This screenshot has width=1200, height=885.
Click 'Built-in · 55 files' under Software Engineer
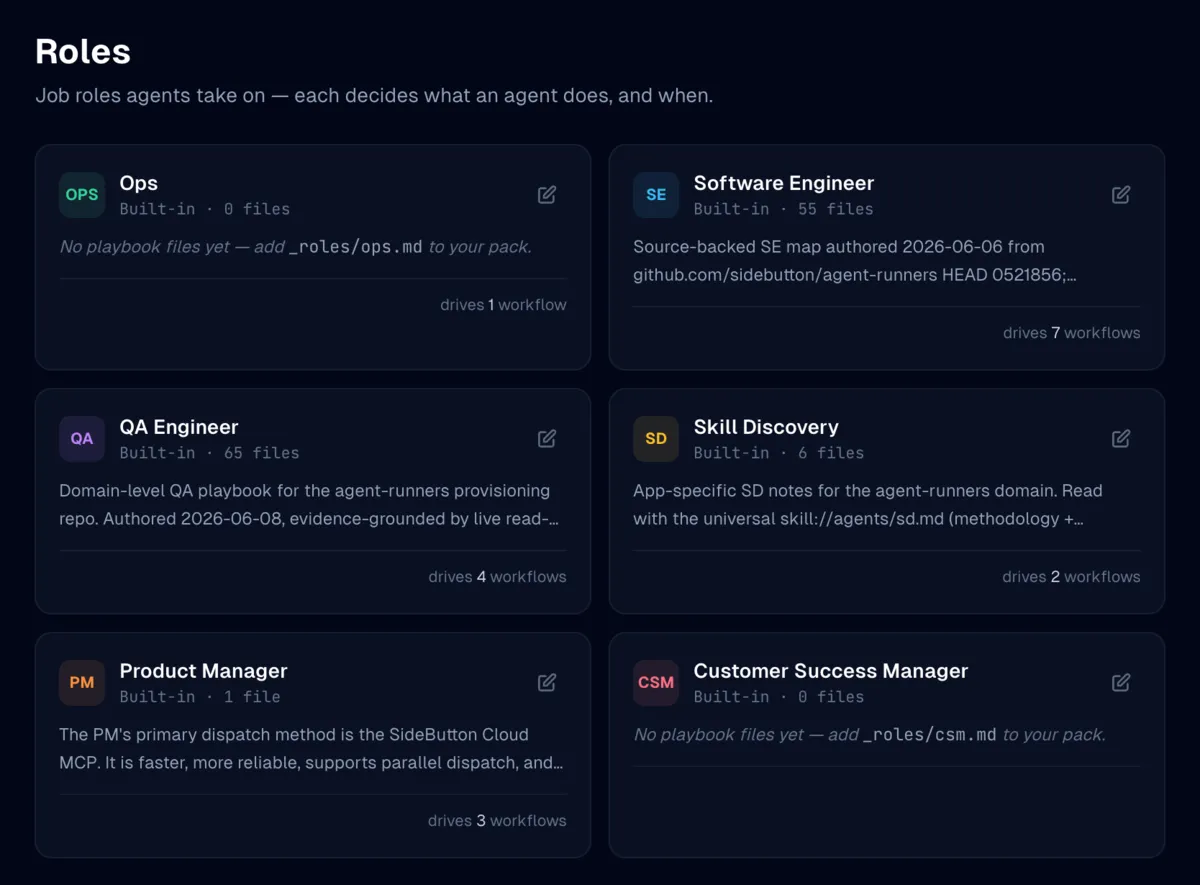click(x=784, y=209)
